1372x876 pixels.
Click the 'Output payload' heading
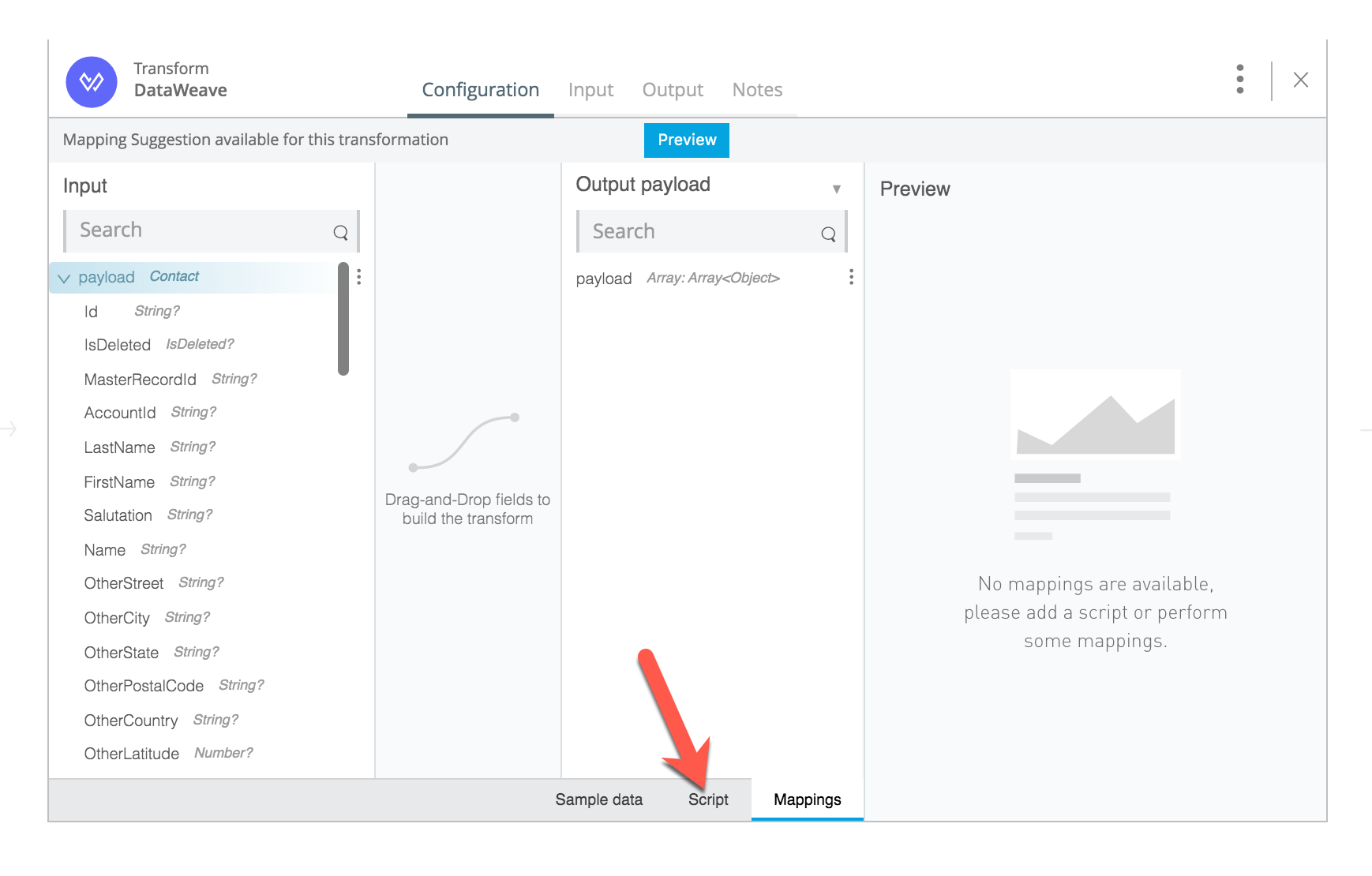(x=643, y=185)
